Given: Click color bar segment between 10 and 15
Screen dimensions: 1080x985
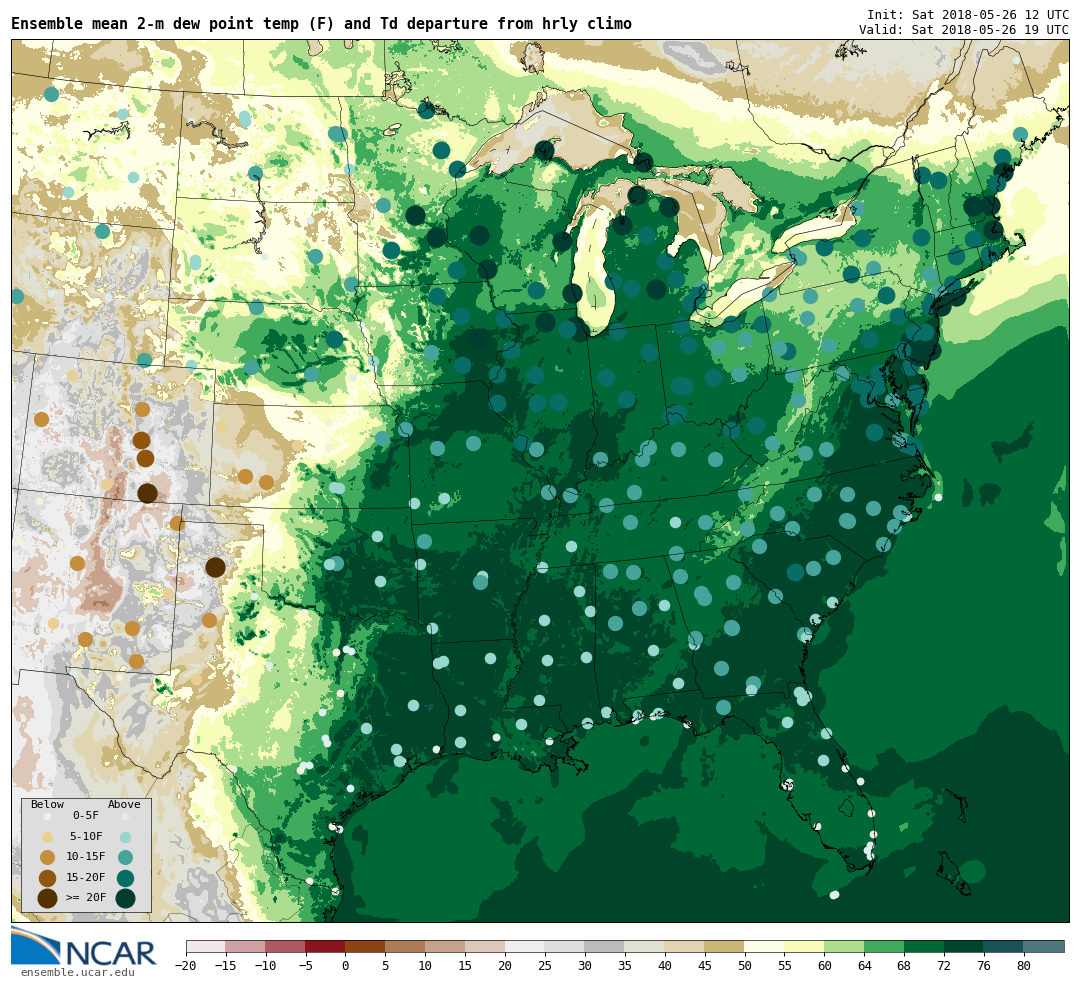Looking at the screenshot, I should [x=446, y=946].
